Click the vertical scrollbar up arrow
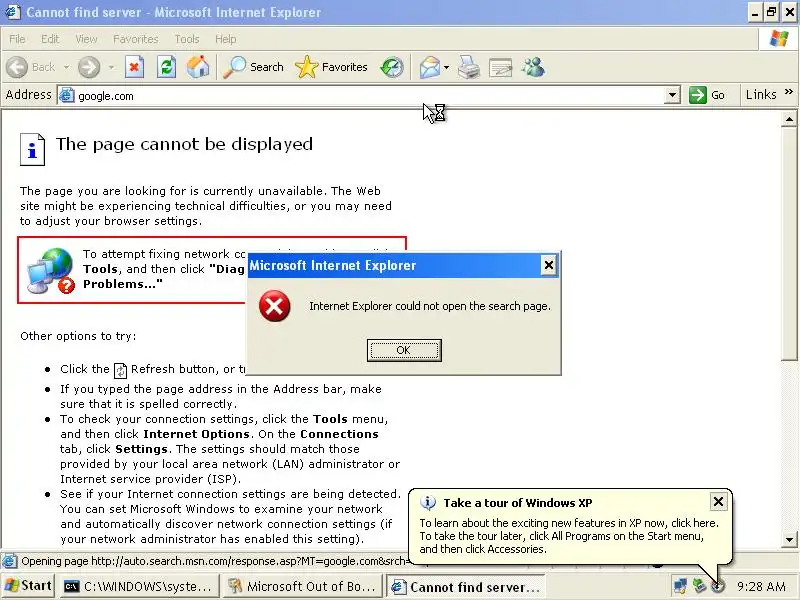 789,119
